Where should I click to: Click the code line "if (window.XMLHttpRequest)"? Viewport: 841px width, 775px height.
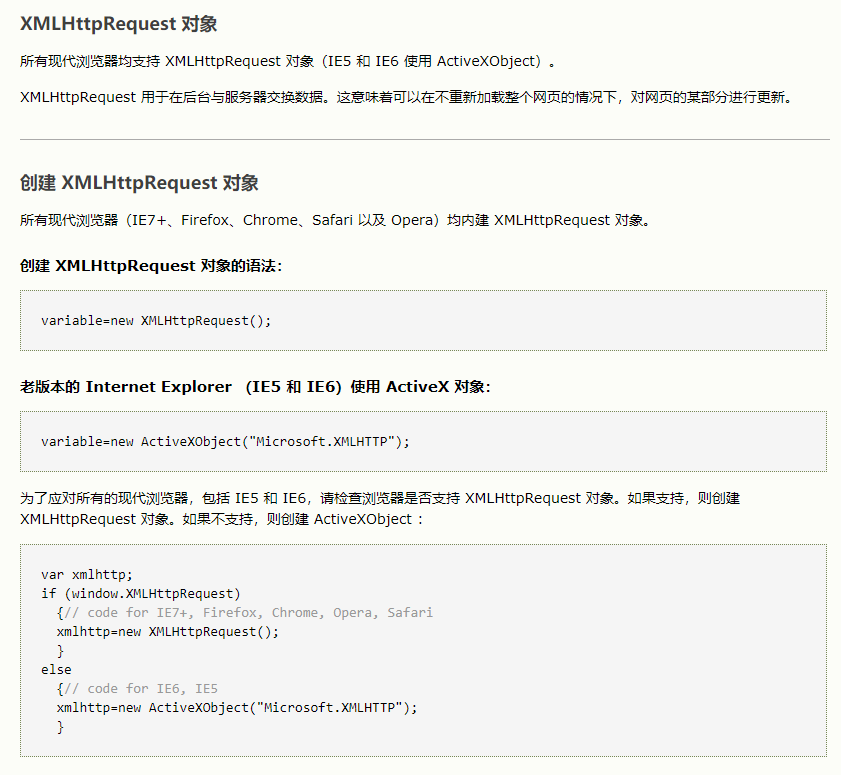141,594
